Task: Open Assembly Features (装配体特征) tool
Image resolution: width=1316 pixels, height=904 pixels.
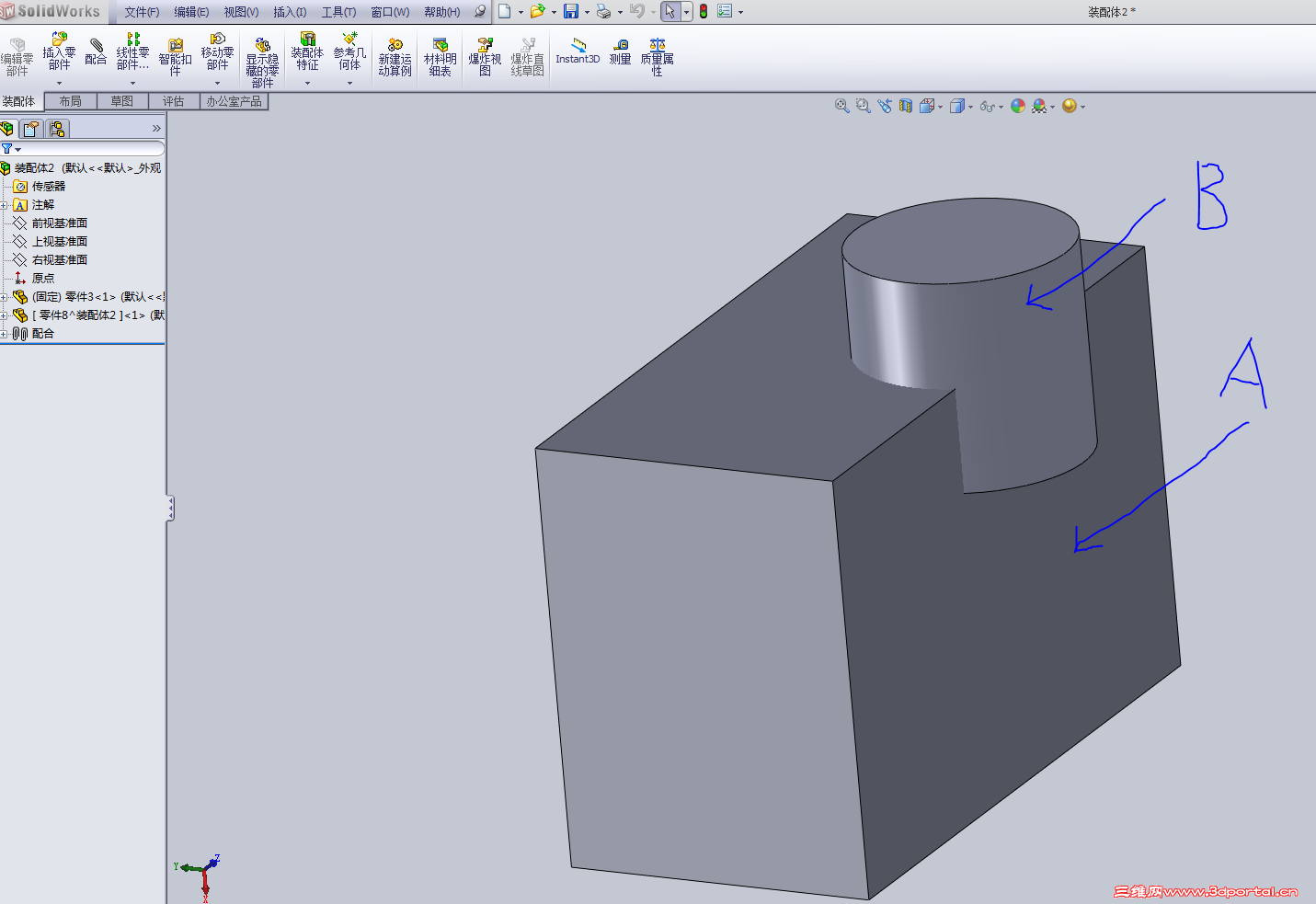Action: [x=307, y=51]
